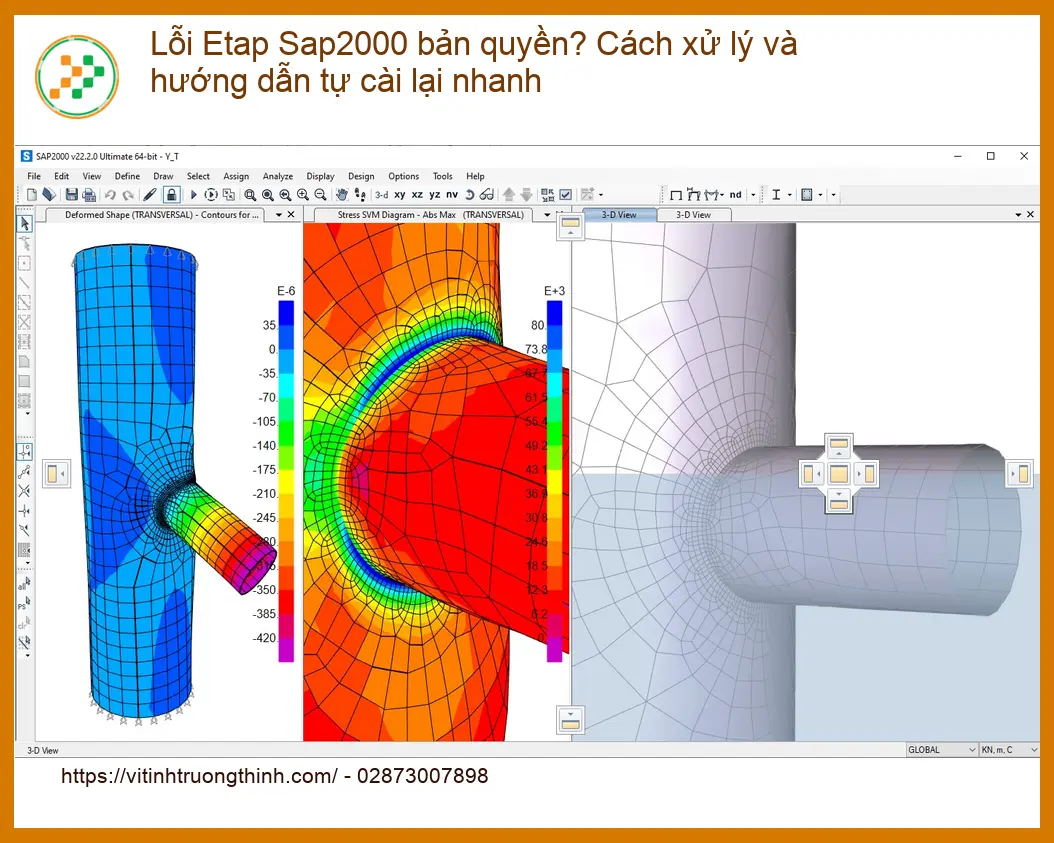Switch to the xy plane view

tap(400, 195)
